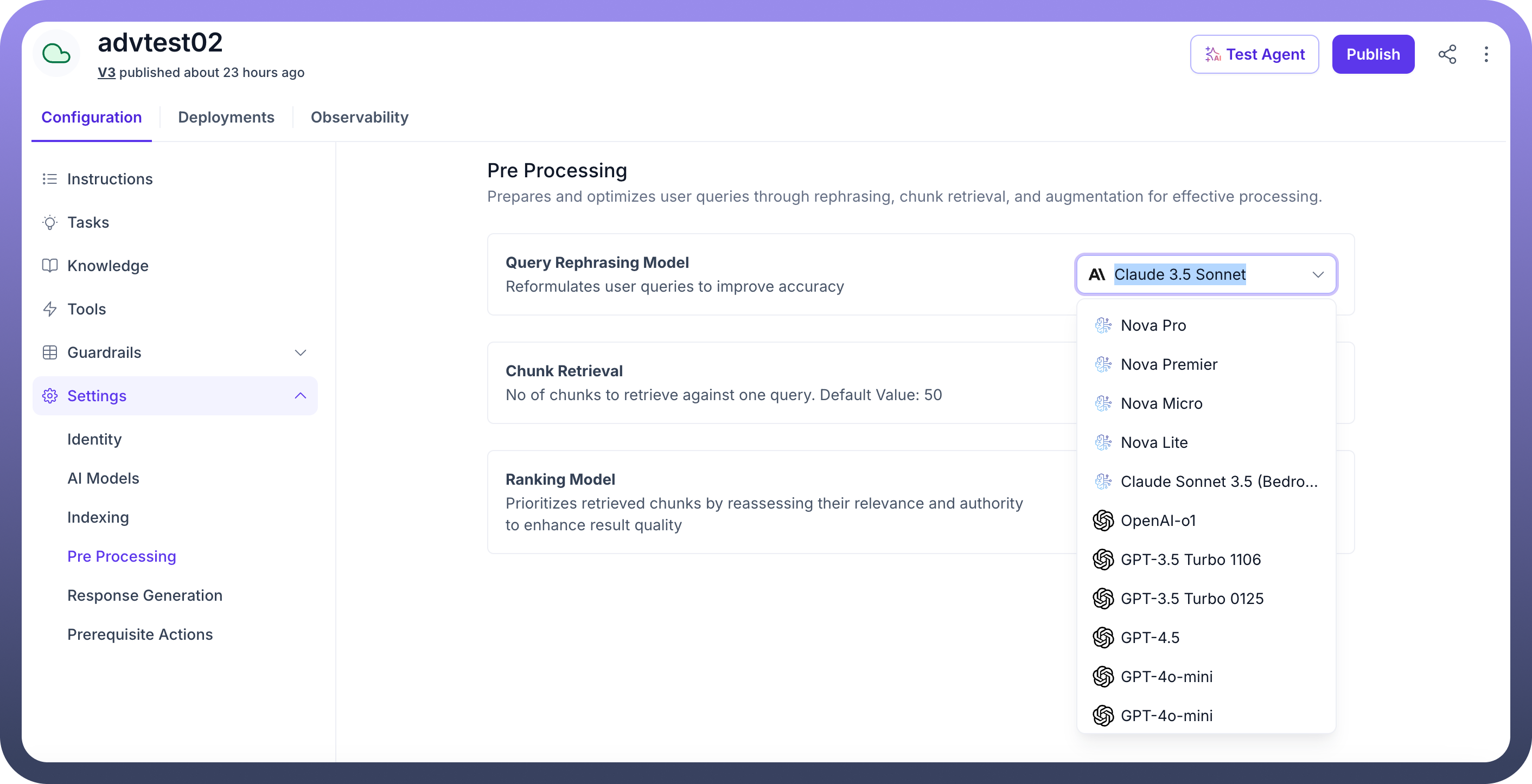Click the OpenAI-o1 logo icon

pos(1103,520)
